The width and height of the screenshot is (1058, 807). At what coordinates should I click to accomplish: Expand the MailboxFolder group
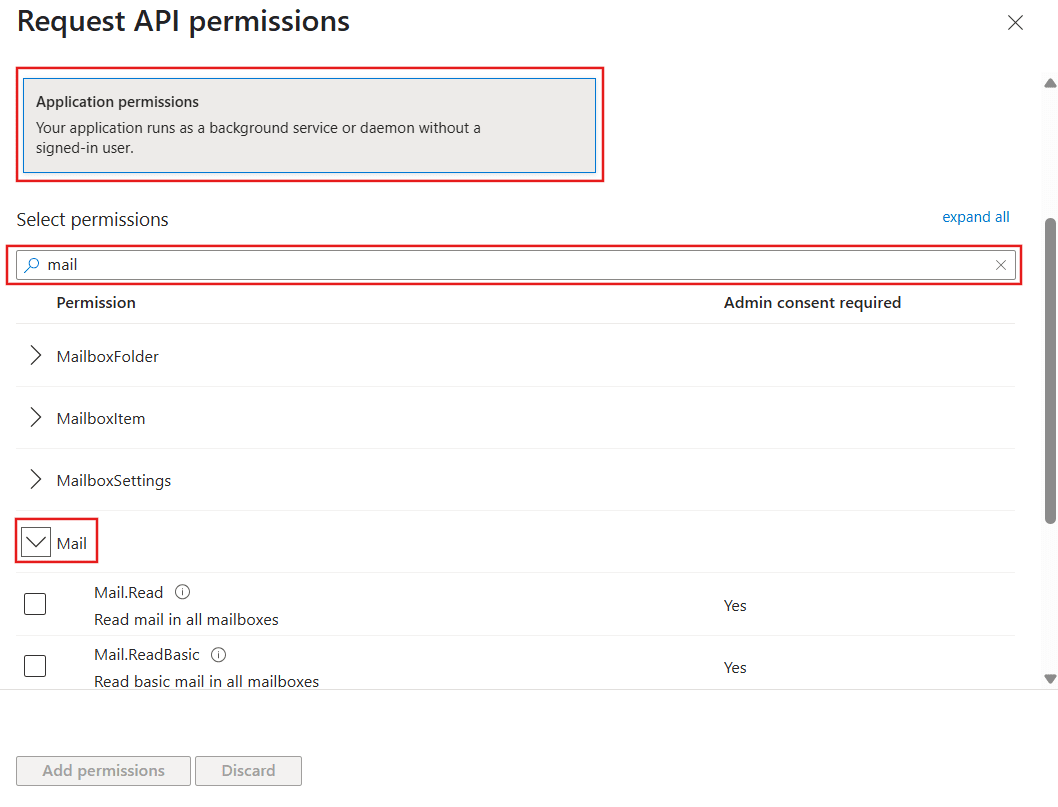36,356
